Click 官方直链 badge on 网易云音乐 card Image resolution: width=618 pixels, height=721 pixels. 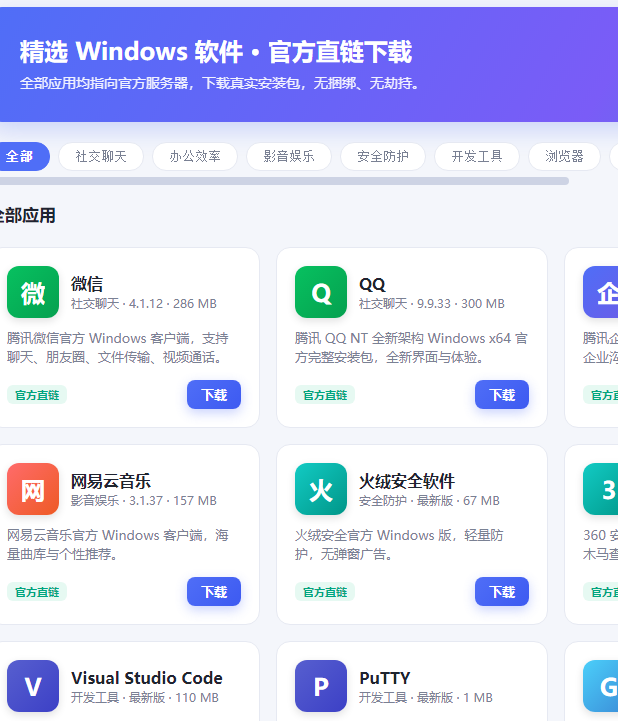37,592
